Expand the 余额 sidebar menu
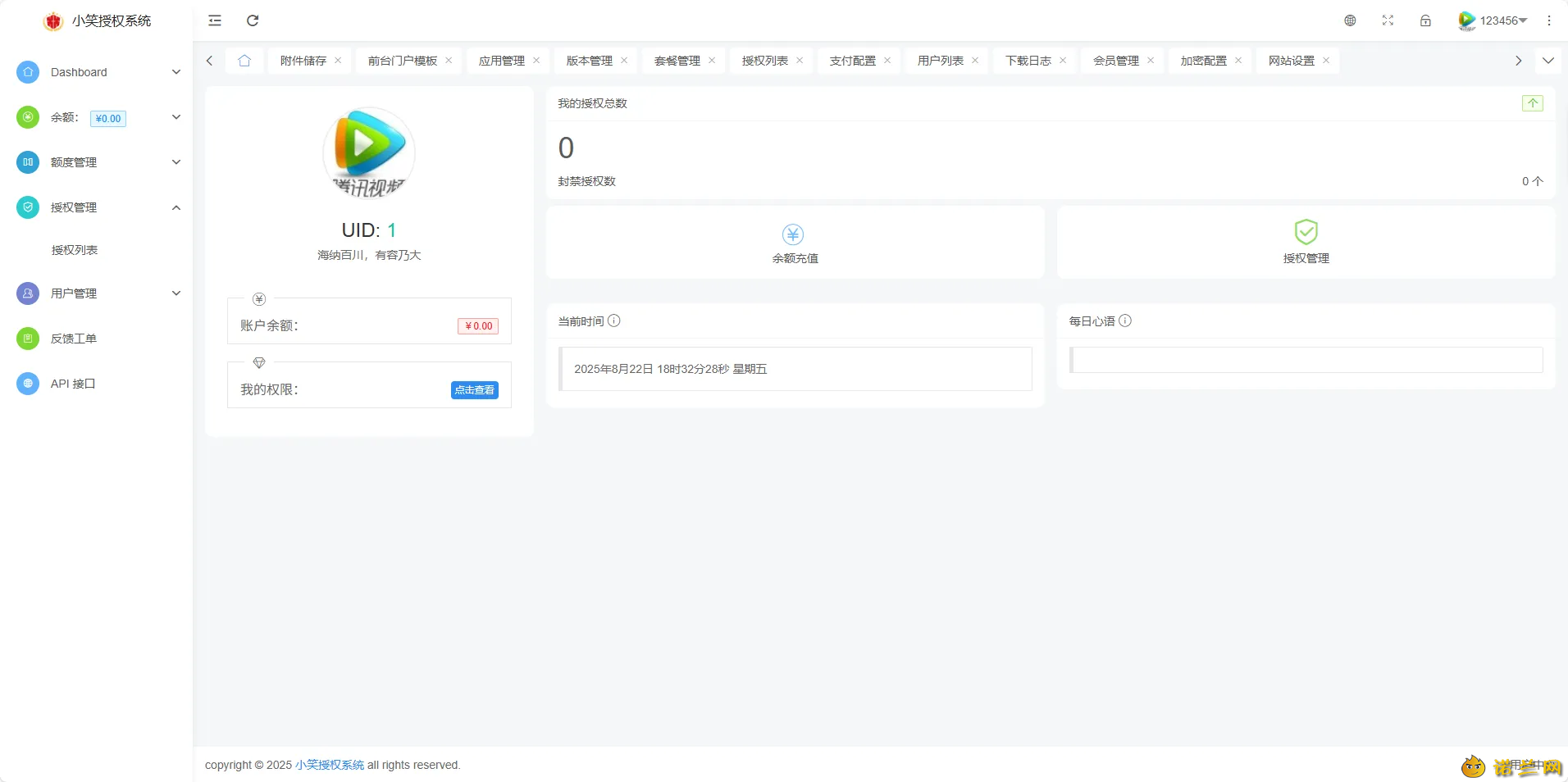 [96, 117]
